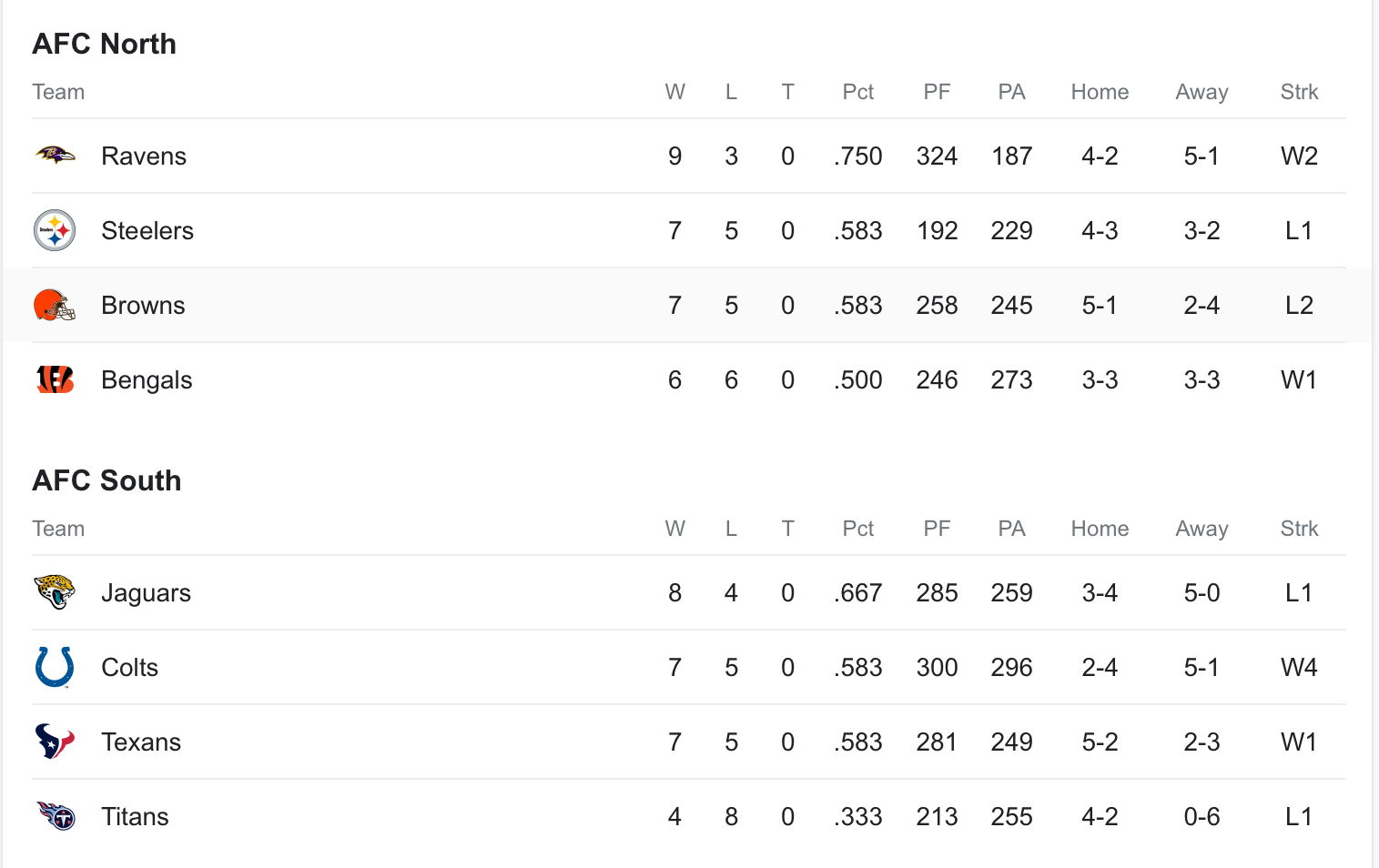Open the Steelers team name link
The width and height of the screenshot is (1379, 868).
pyautogui.click(x=147, y=231)
